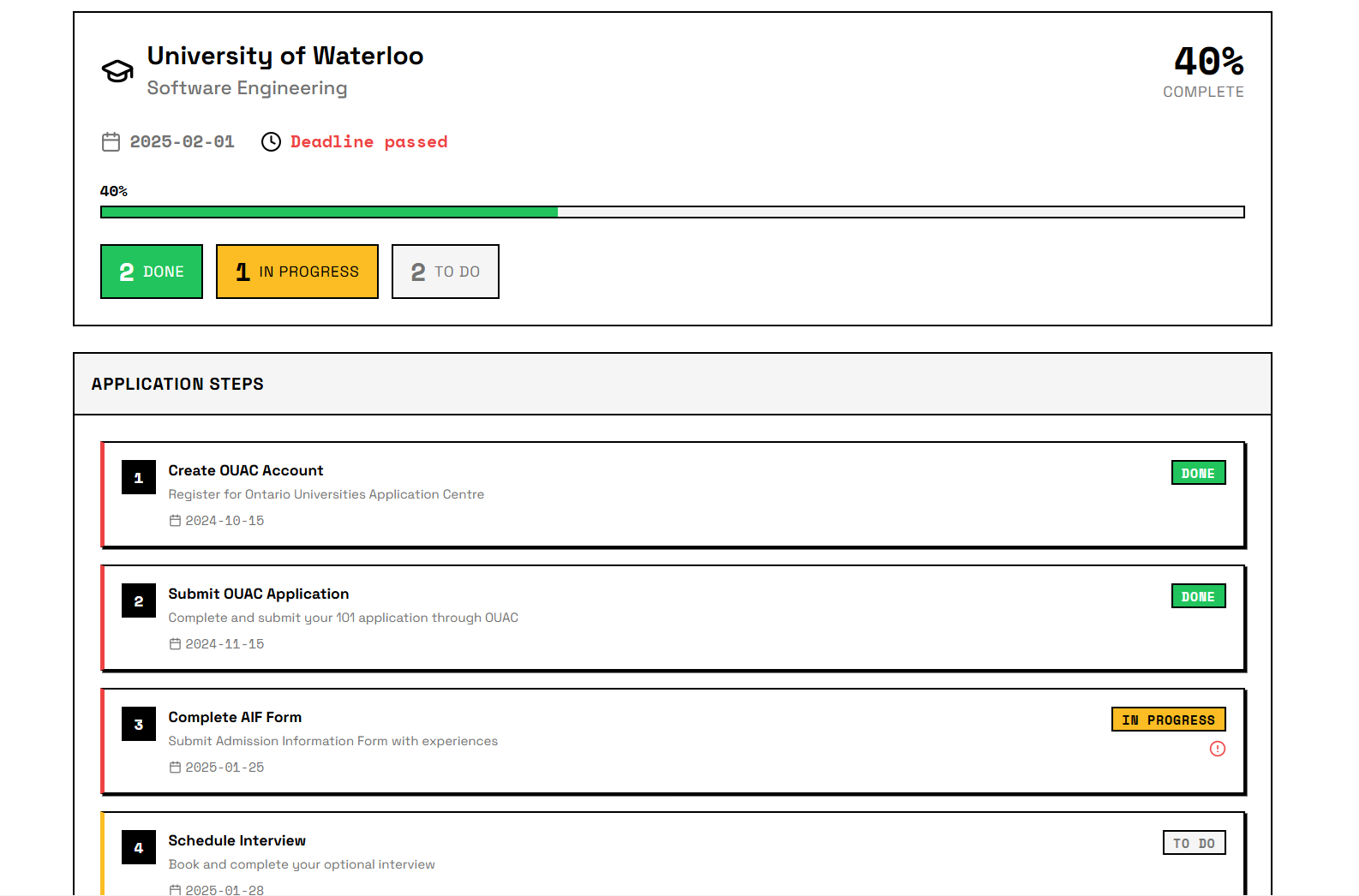Viewport: 1359px width, 896px height.
Task: Click 'Register for Ontario Universities Application Centre'
Action: tap(326, 494)
